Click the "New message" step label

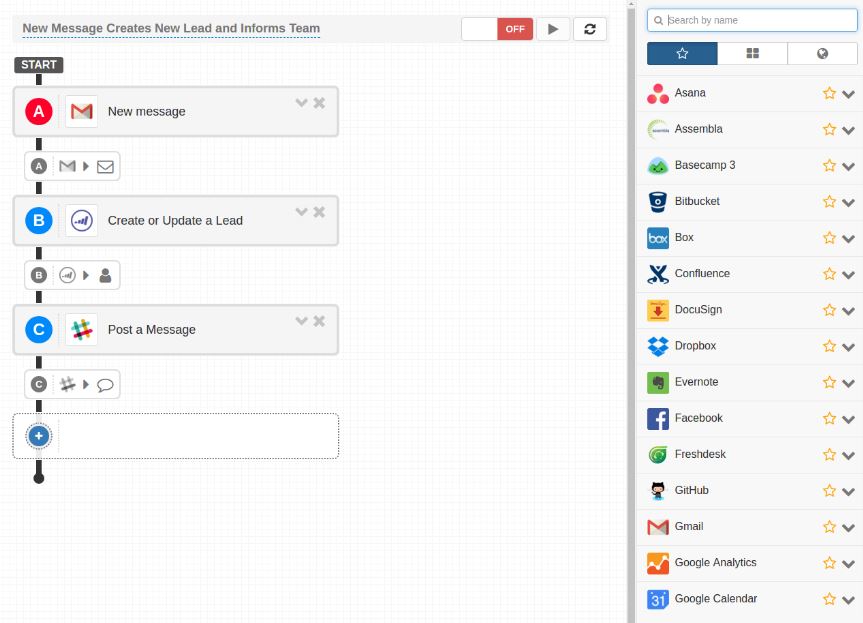146,112
